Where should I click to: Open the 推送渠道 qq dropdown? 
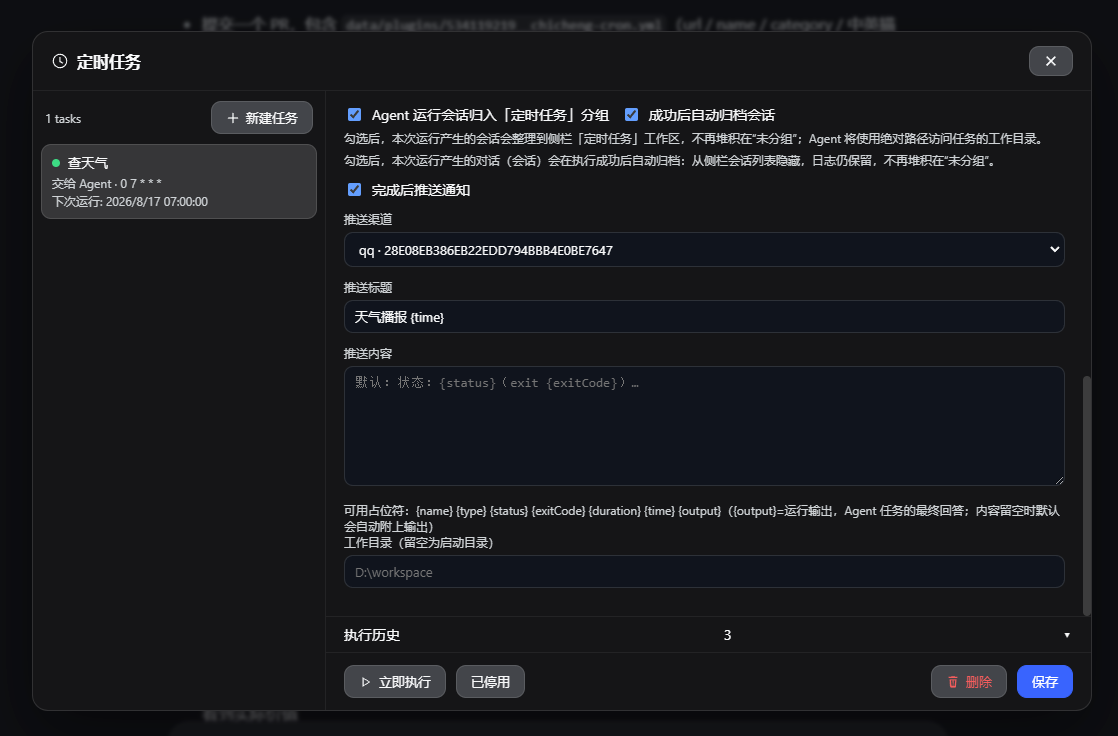[x=704, y=250]
